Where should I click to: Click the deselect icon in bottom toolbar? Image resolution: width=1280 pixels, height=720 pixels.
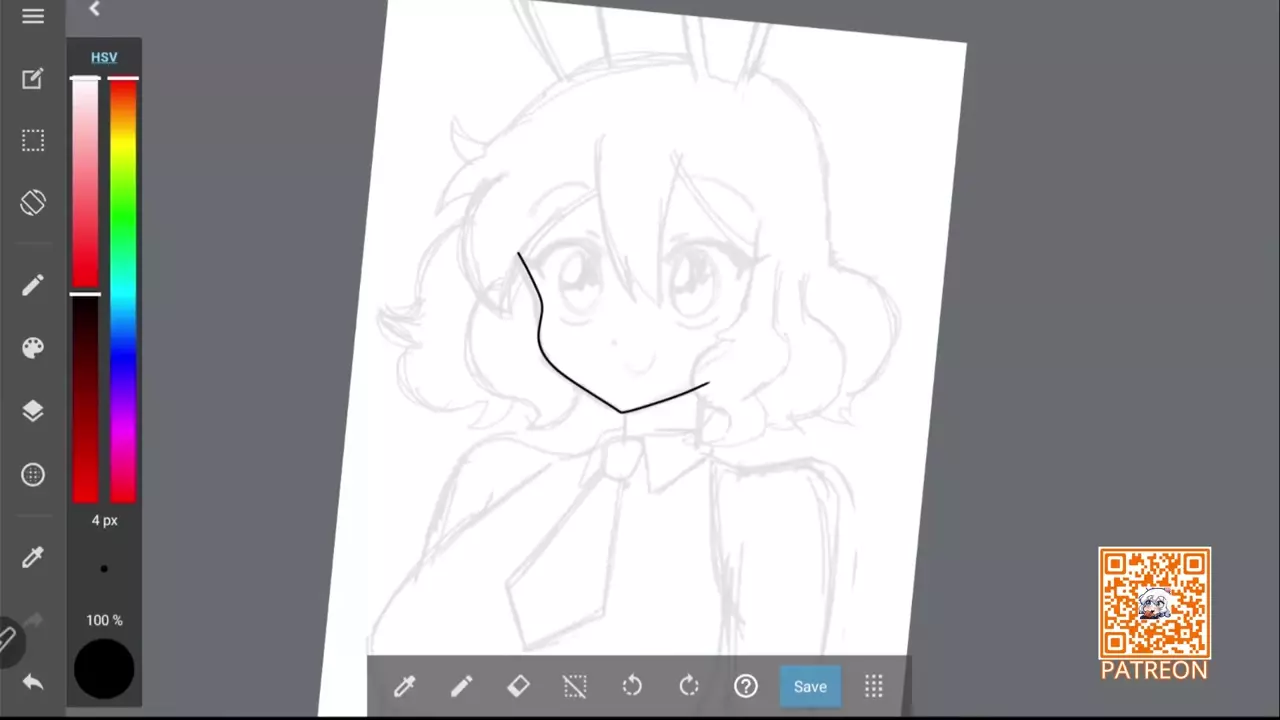coord(574,686)
